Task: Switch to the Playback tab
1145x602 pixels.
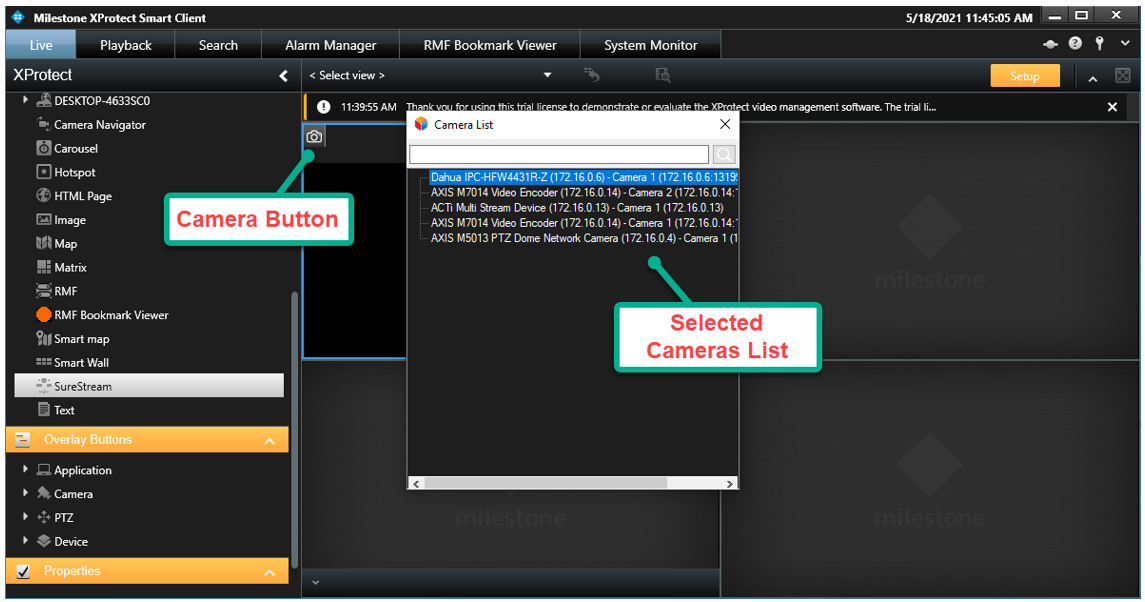Action: tap(126, 45)
